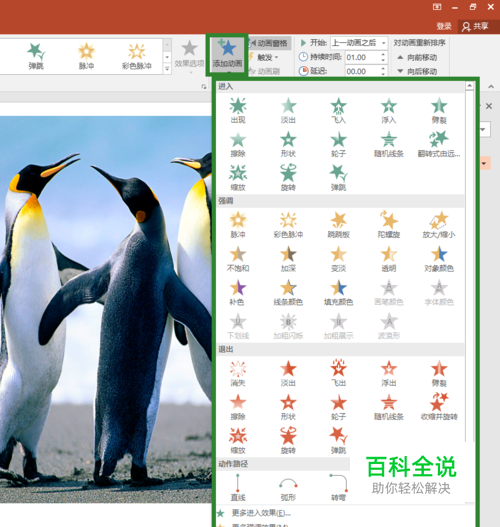
Task: Pick 弹跳 in the ribbon animation gallery
Action: tap(36, 56)
